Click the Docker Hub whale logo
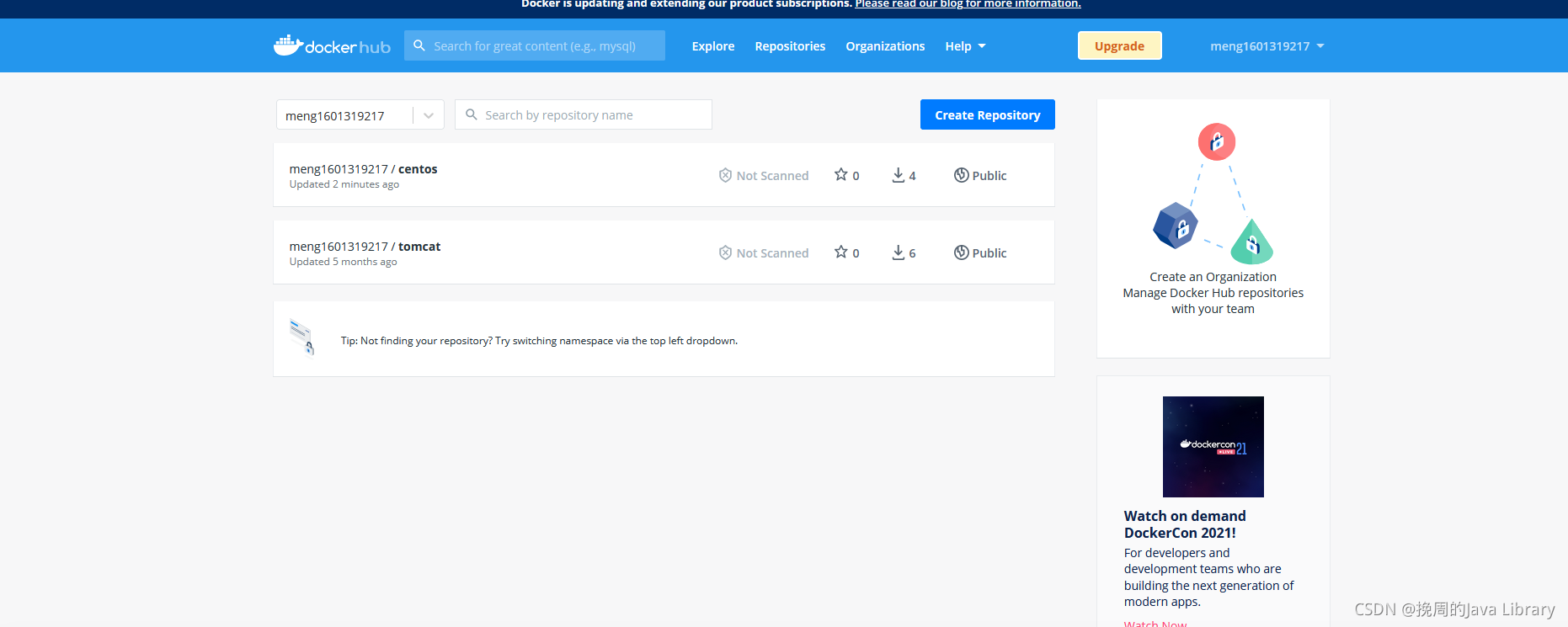This screenshot has height=627, width=1568. 332,45
